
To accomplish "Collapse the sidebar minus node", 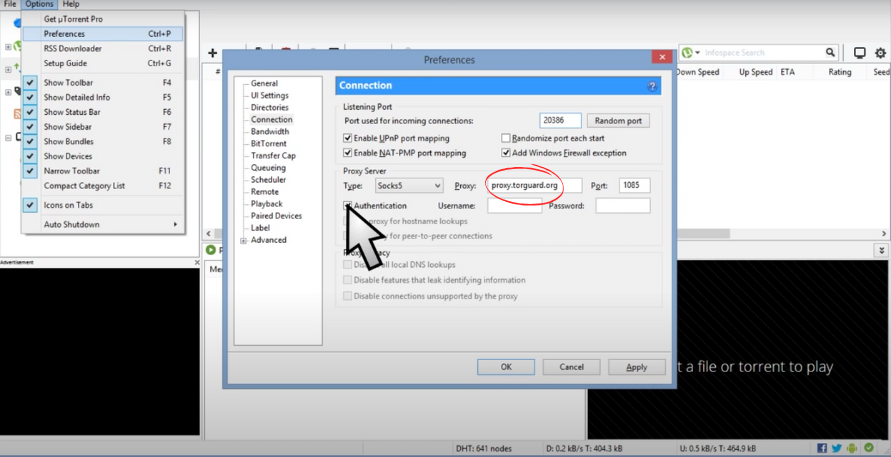I will [x=8, y=137].
